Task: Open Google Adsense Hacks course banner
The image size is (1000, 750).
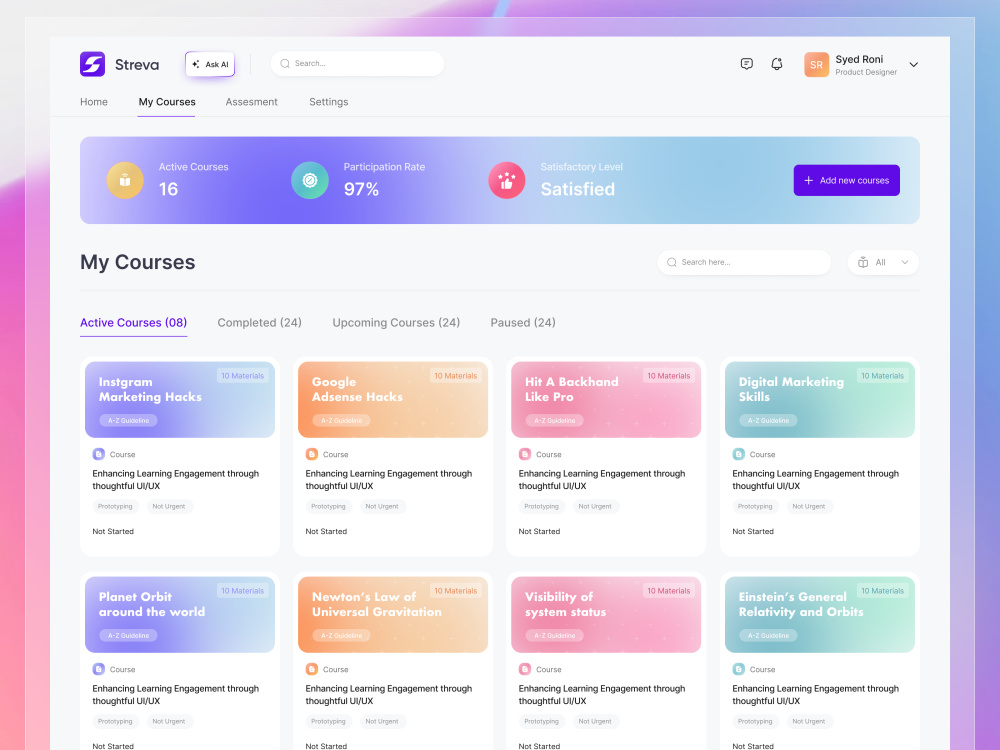Action: pos(393,400)
